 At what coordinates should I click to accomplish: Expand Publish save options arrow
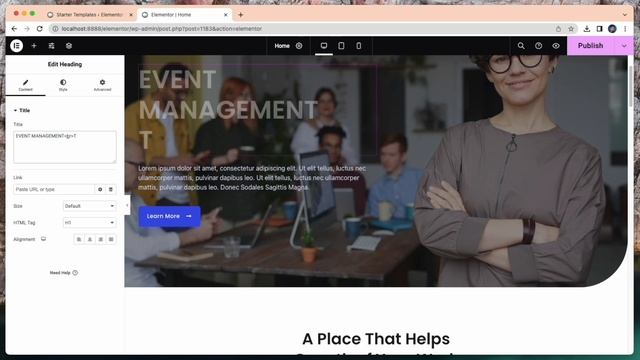tap(624, 46)
